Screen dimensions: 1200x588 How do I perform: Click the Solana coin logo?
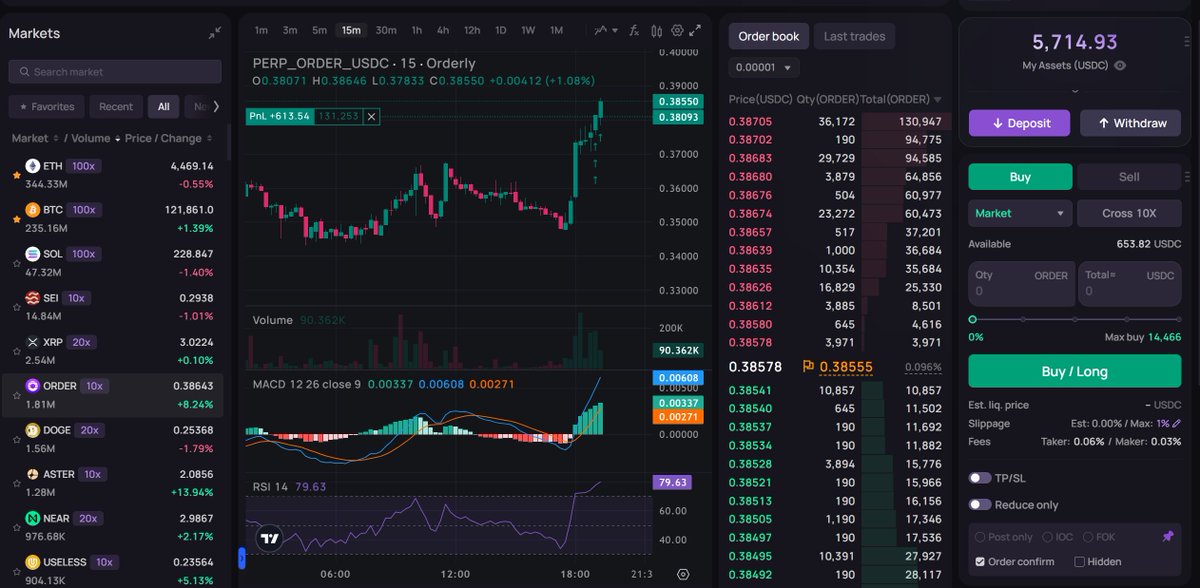pyautogui.click(x=33, y=254)
